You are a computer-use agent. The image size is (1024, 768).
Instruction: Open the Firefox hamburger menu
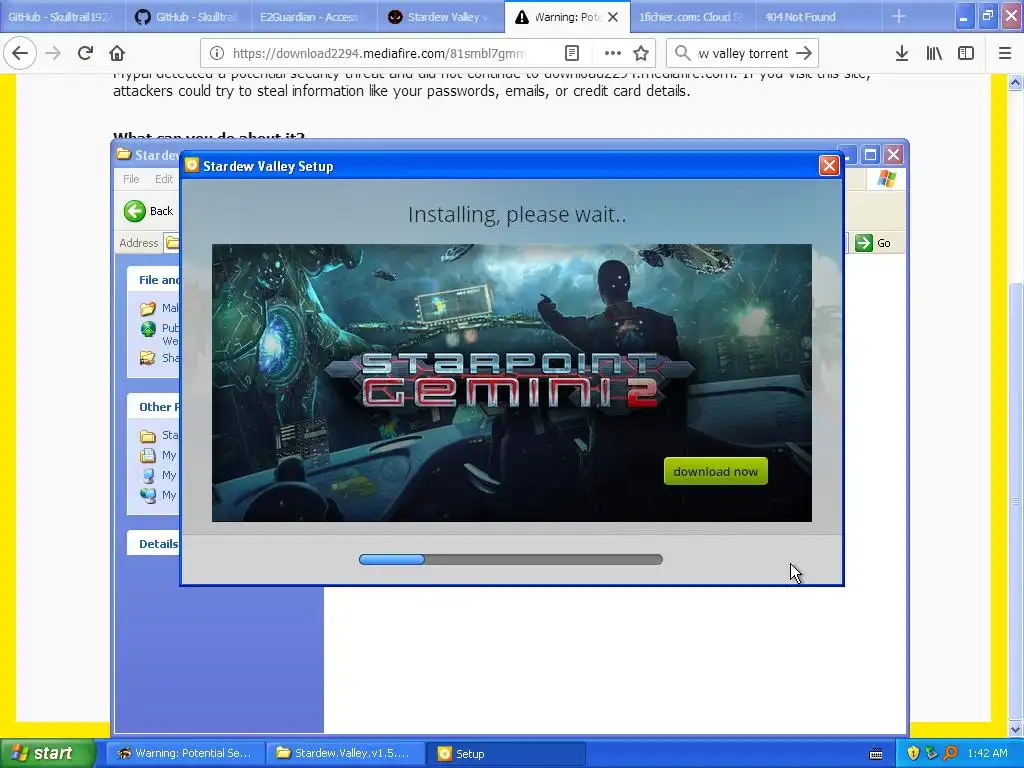pos(1005,53)
